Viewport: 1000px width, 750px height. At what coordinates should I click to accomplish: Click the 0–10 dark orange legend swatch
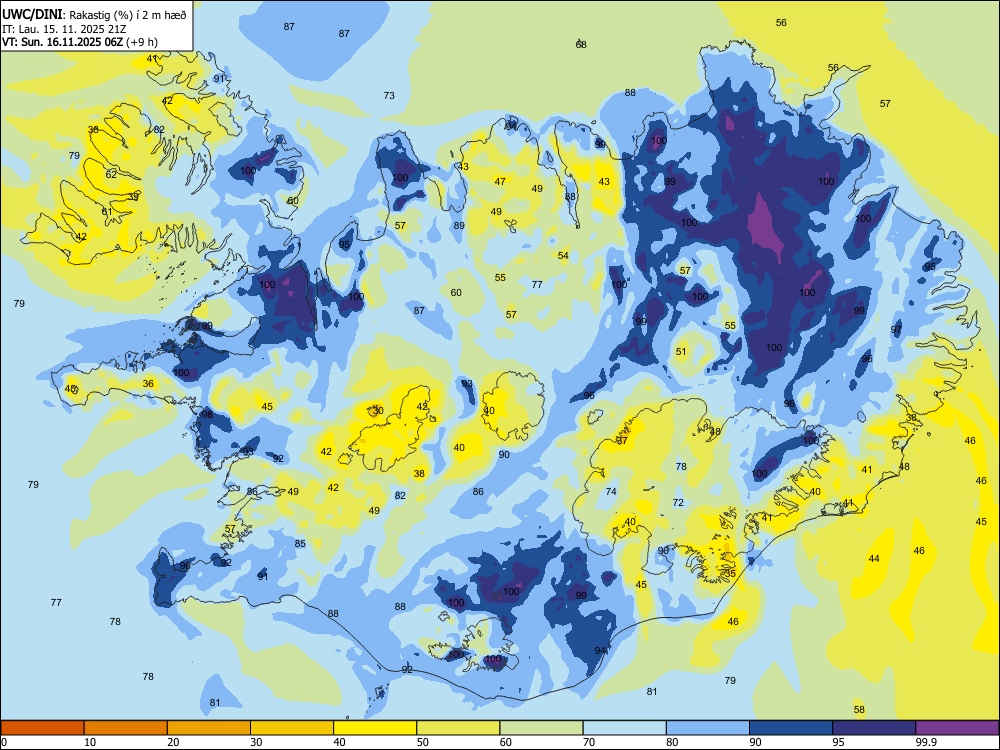pos(42,728)
